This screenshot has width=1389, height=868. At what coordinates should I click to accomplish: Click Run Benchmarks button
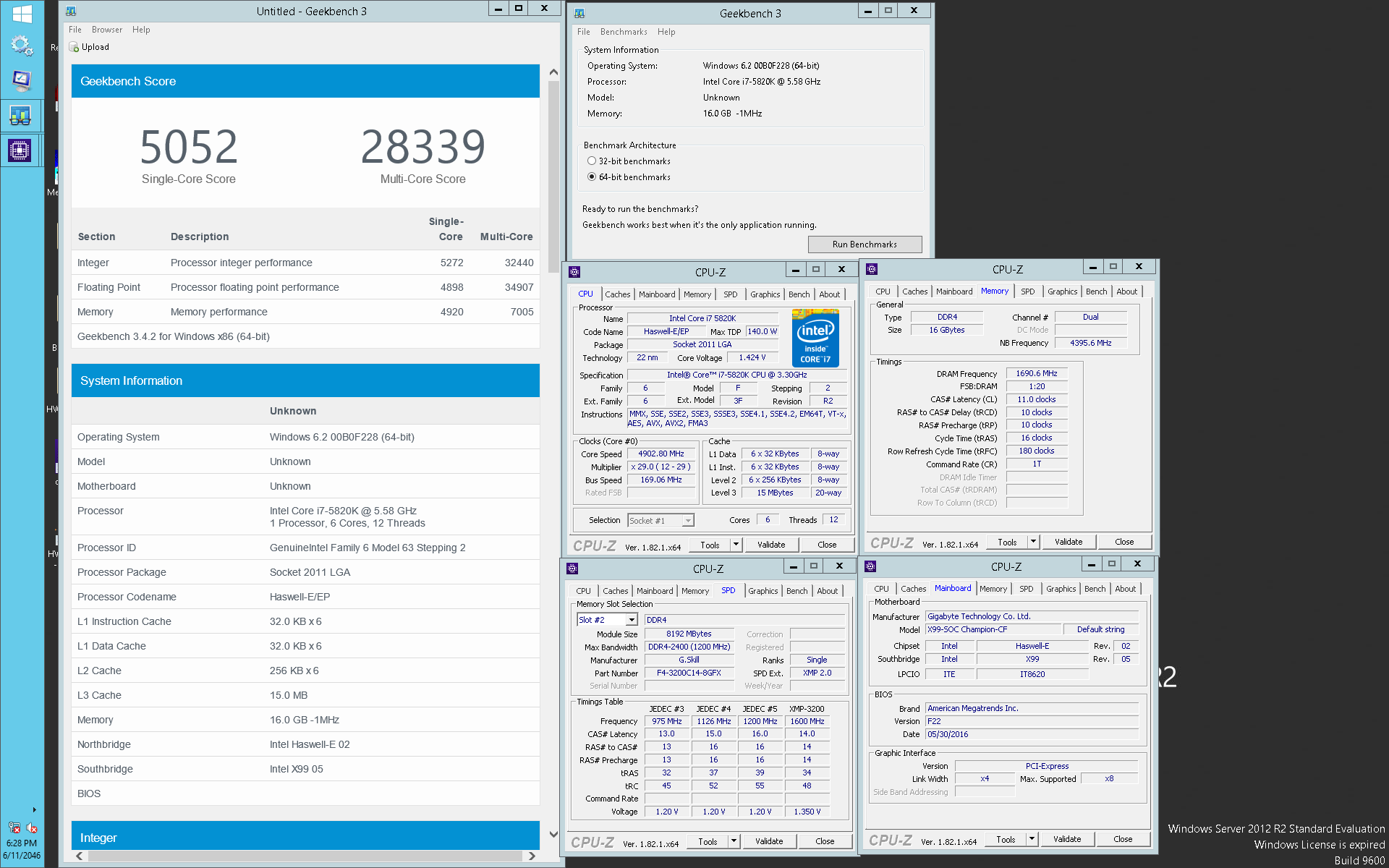(865, 244)
